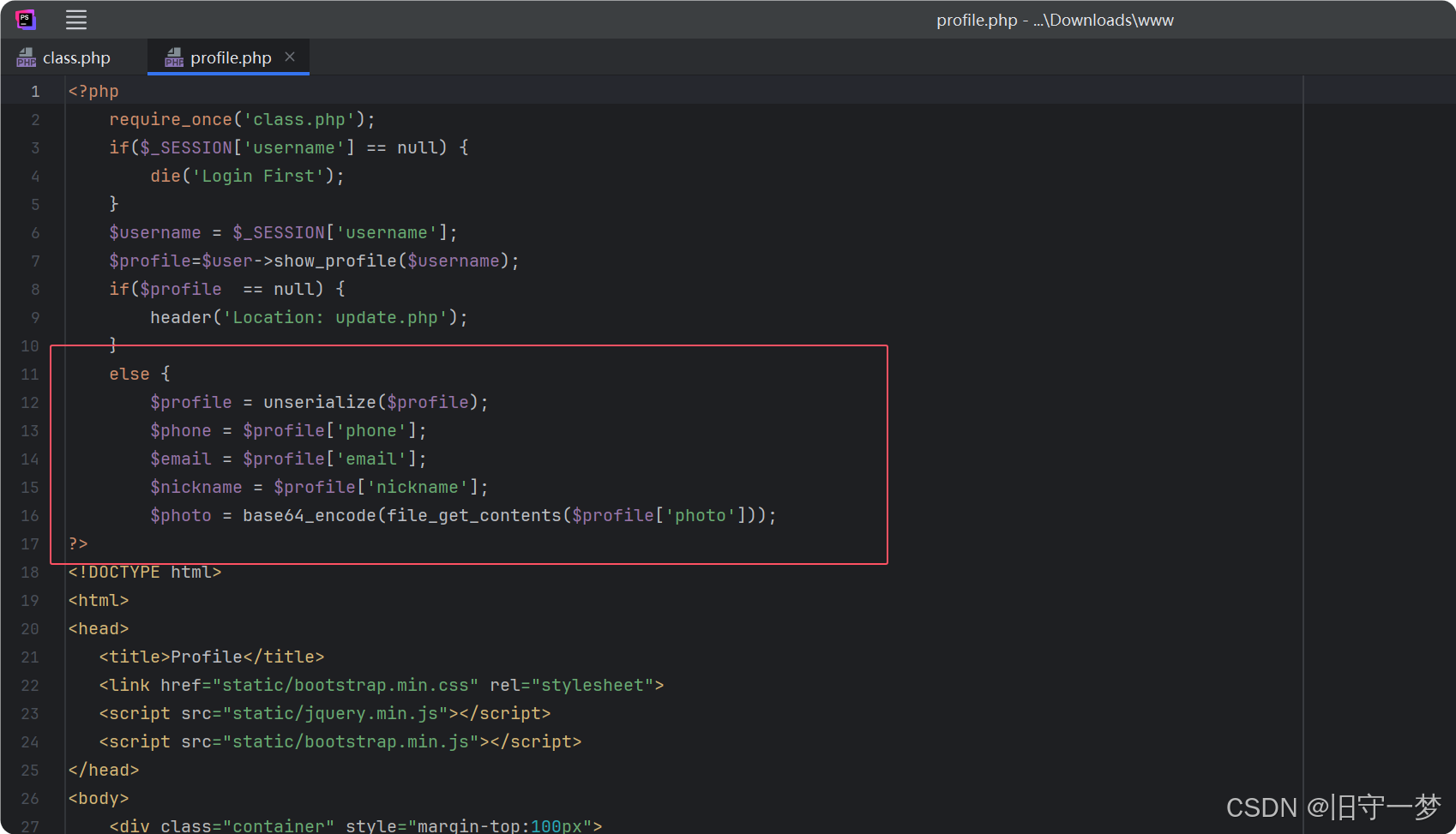Click the bootstrap.min.js script line
The width and height of the screenshot is (1456, 834).
(x=340, y=742)
